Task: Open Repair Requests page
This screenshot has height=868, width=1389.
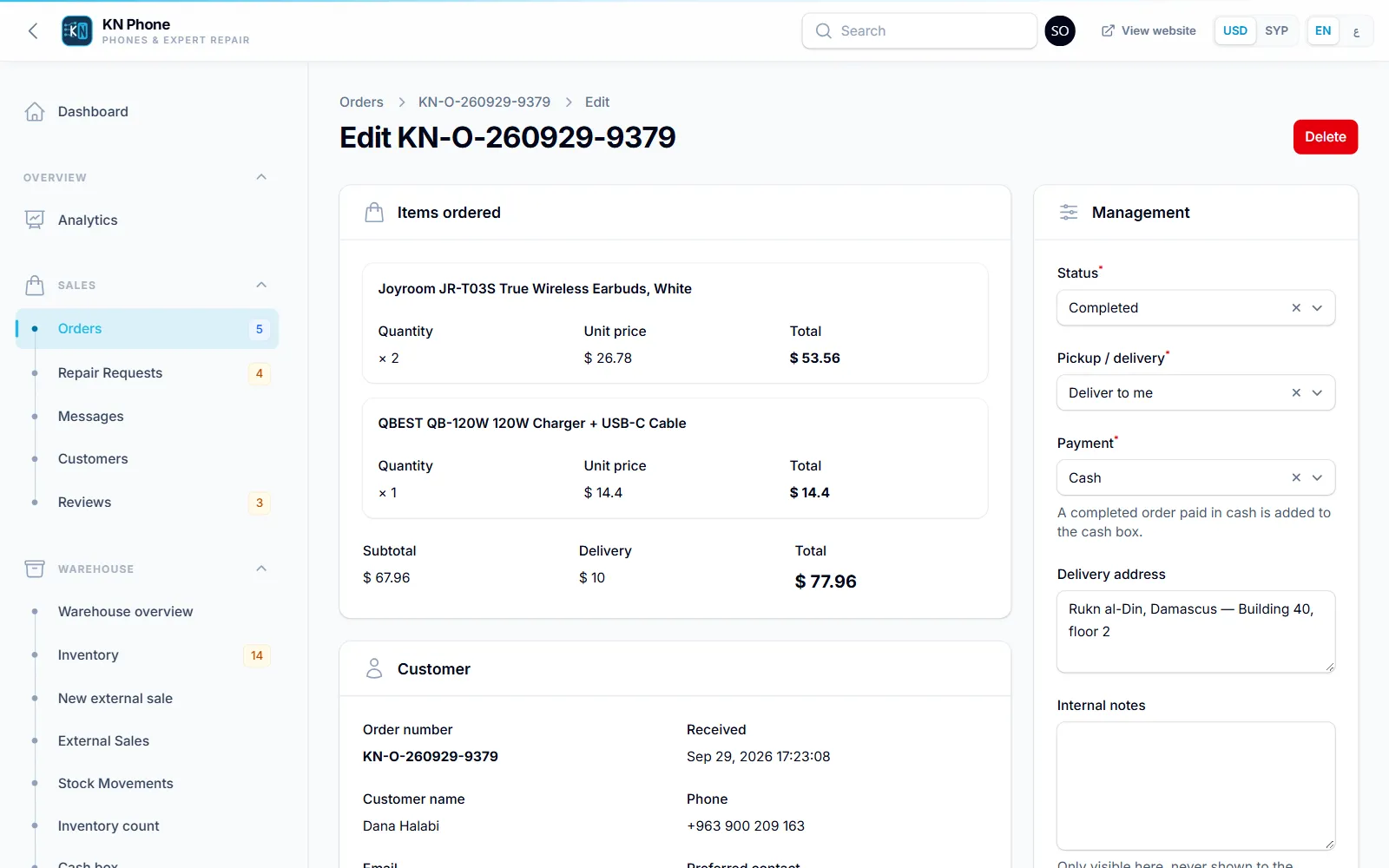Action: tap(148, 373)
